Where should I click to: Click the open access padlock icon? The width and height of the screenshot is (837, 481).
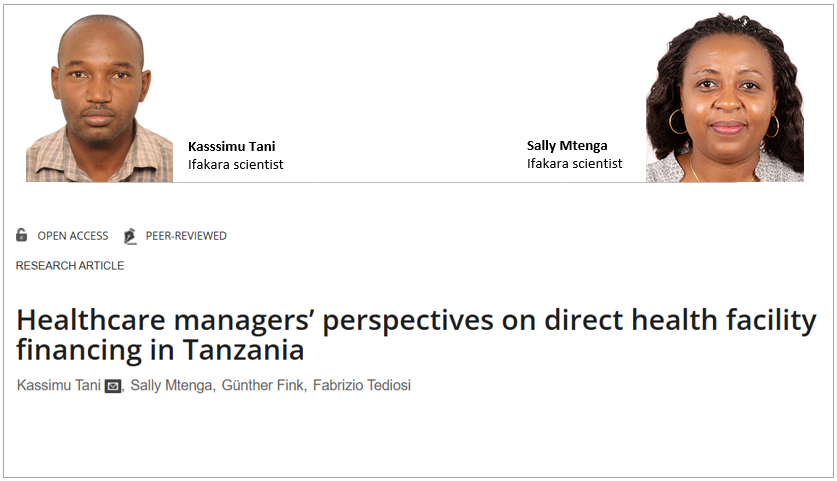click(21, 235)
